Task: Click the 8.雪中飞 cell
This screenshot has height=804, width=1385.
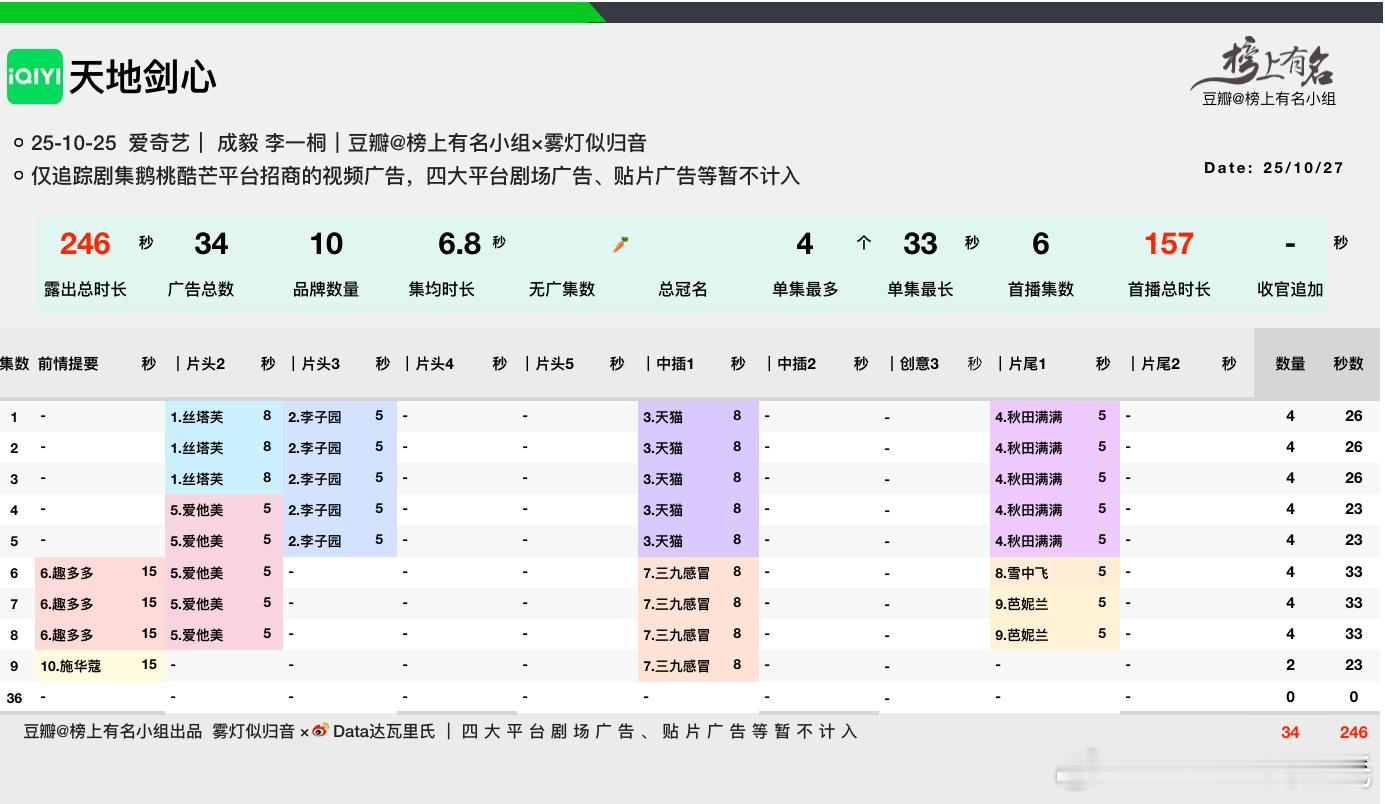Action: 1022,573
